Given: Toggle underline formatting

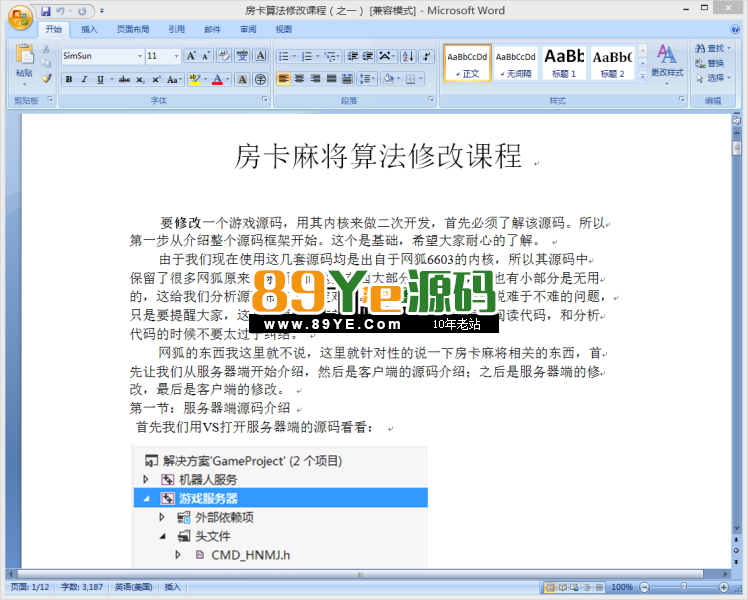Looking at the screenshot, I should pos(100,79).
